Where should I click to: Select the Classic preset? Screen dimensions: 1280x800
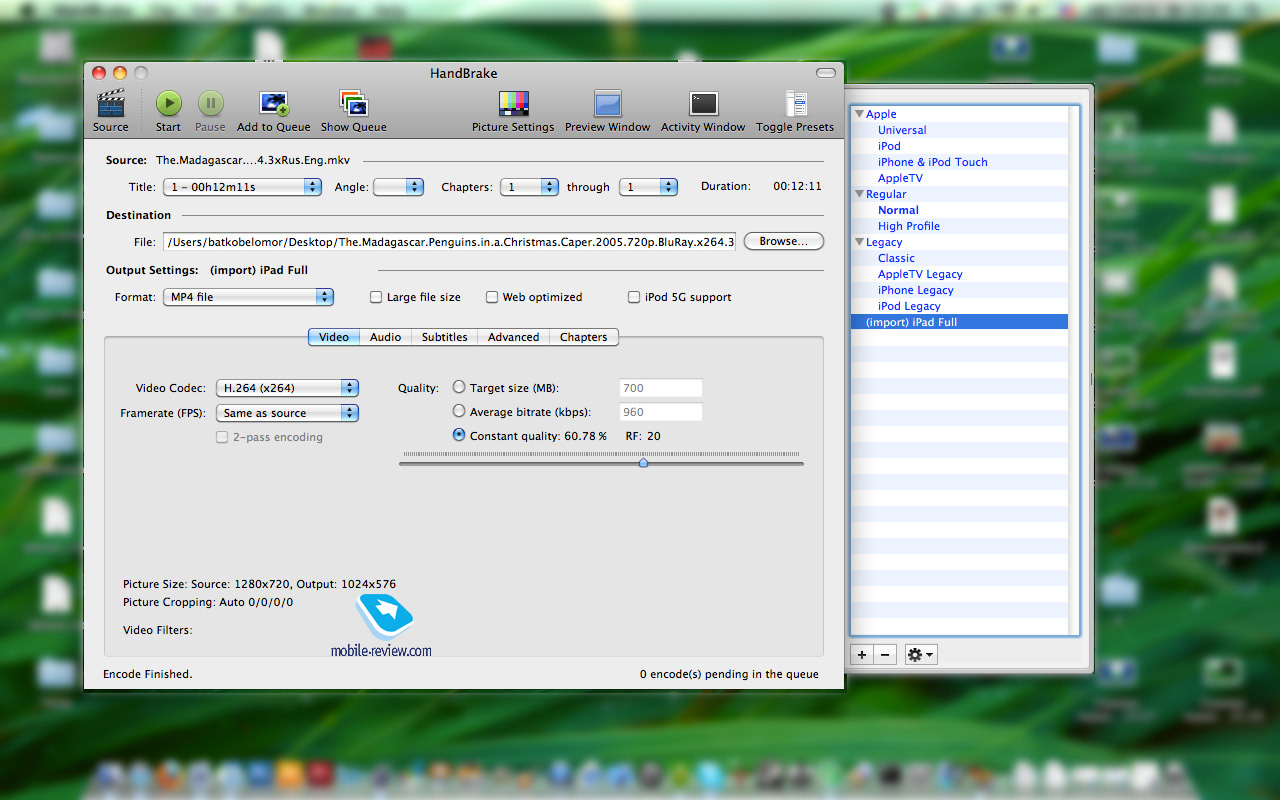click(x=896, y=258)
